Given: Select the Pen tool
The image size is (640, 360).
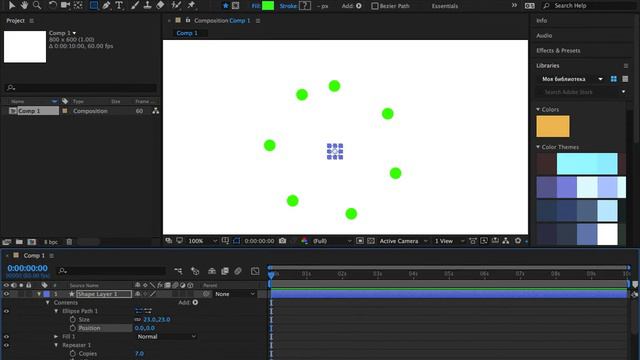Looking at the screenshot, I should pyautogui.click(x=107, y=5).
